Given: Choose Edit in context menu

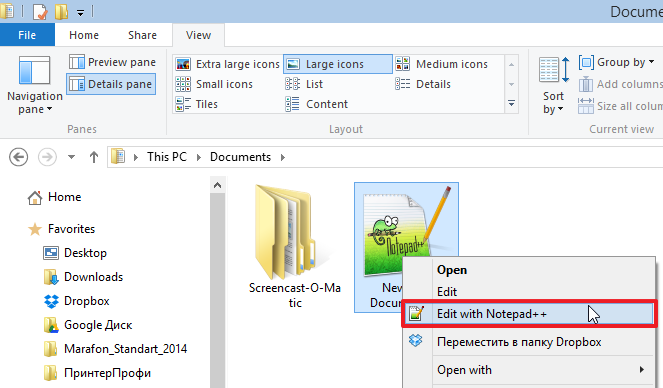Looking at the screenshot, I should click(x=447, y=292).
